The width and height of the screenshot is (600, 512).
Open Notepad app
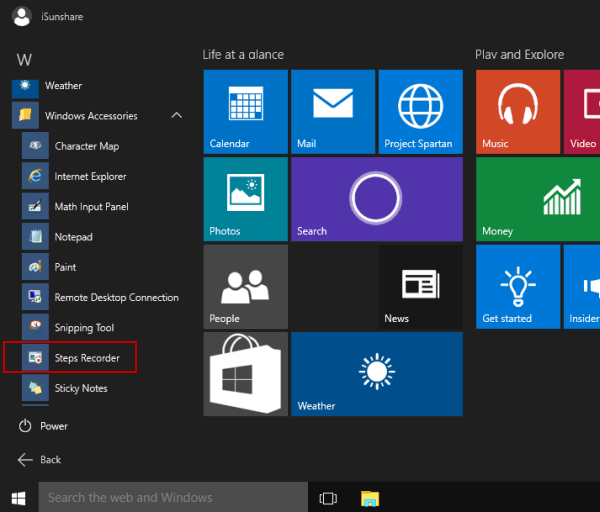73,237
